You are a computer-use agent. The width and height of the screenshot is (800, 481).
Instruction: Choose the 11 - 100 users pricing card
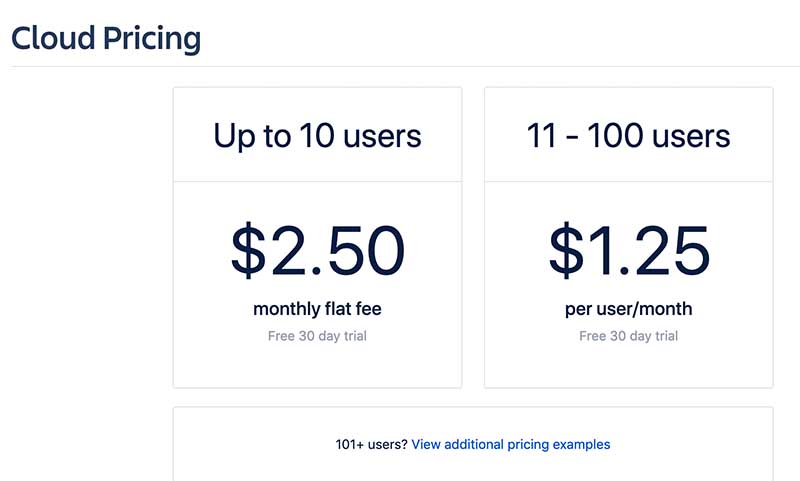pyautogui.click(x=629, y=238)
